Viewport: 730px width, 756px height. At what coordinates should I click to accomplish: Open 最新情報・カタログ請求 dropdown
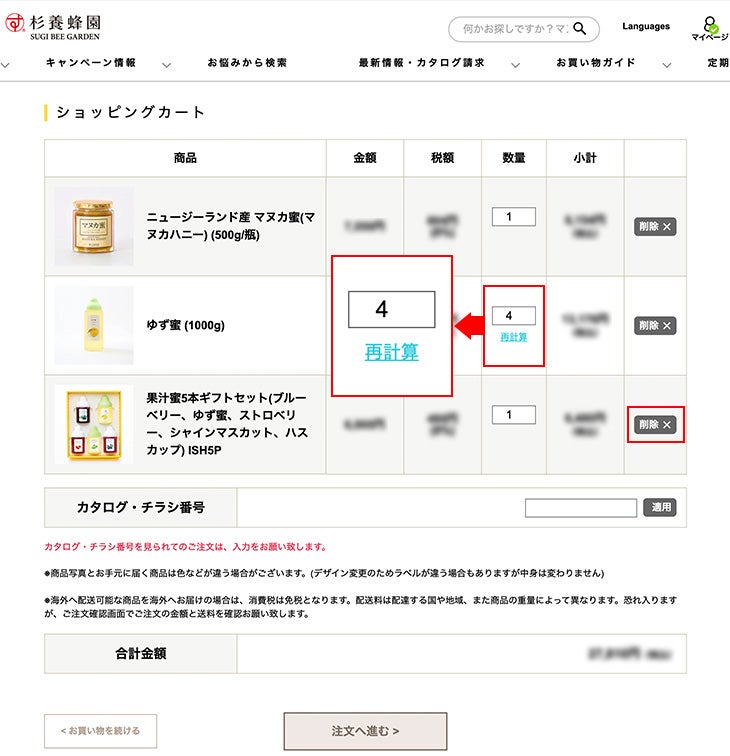pyautogui.click(x=422, y=63)
